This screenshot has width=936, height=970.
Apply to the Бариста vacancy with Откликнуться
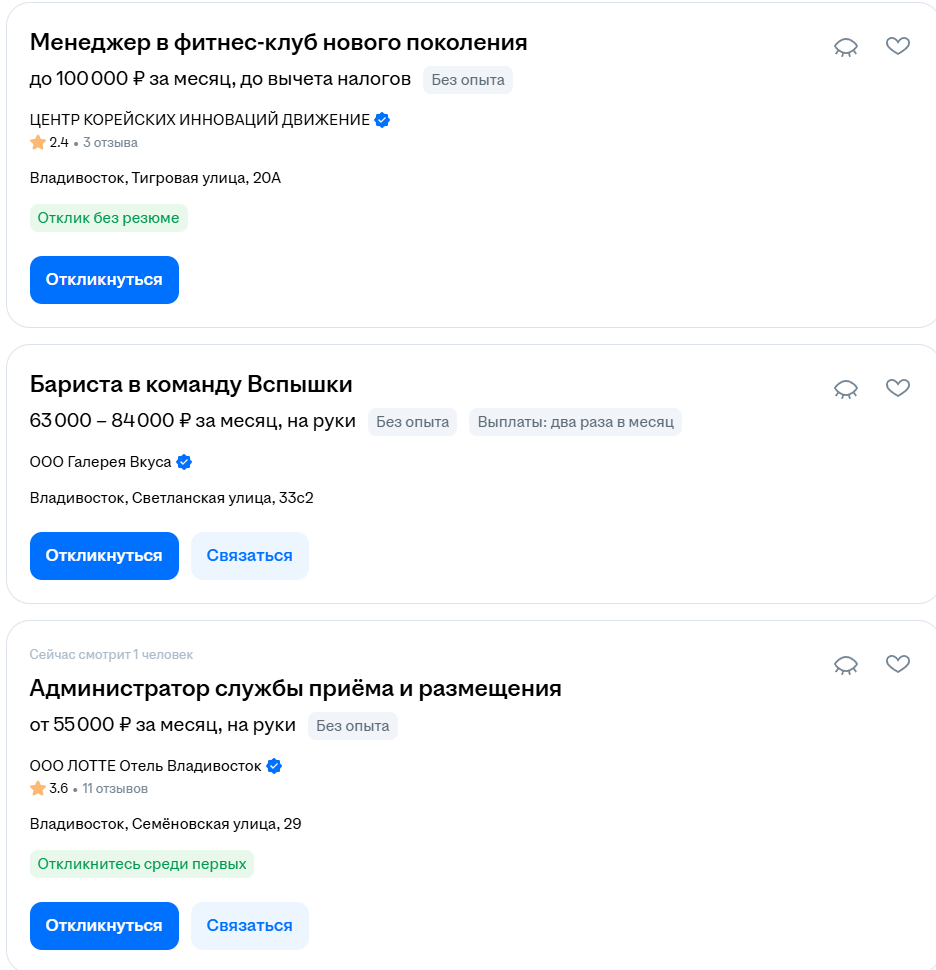point(104,556)
